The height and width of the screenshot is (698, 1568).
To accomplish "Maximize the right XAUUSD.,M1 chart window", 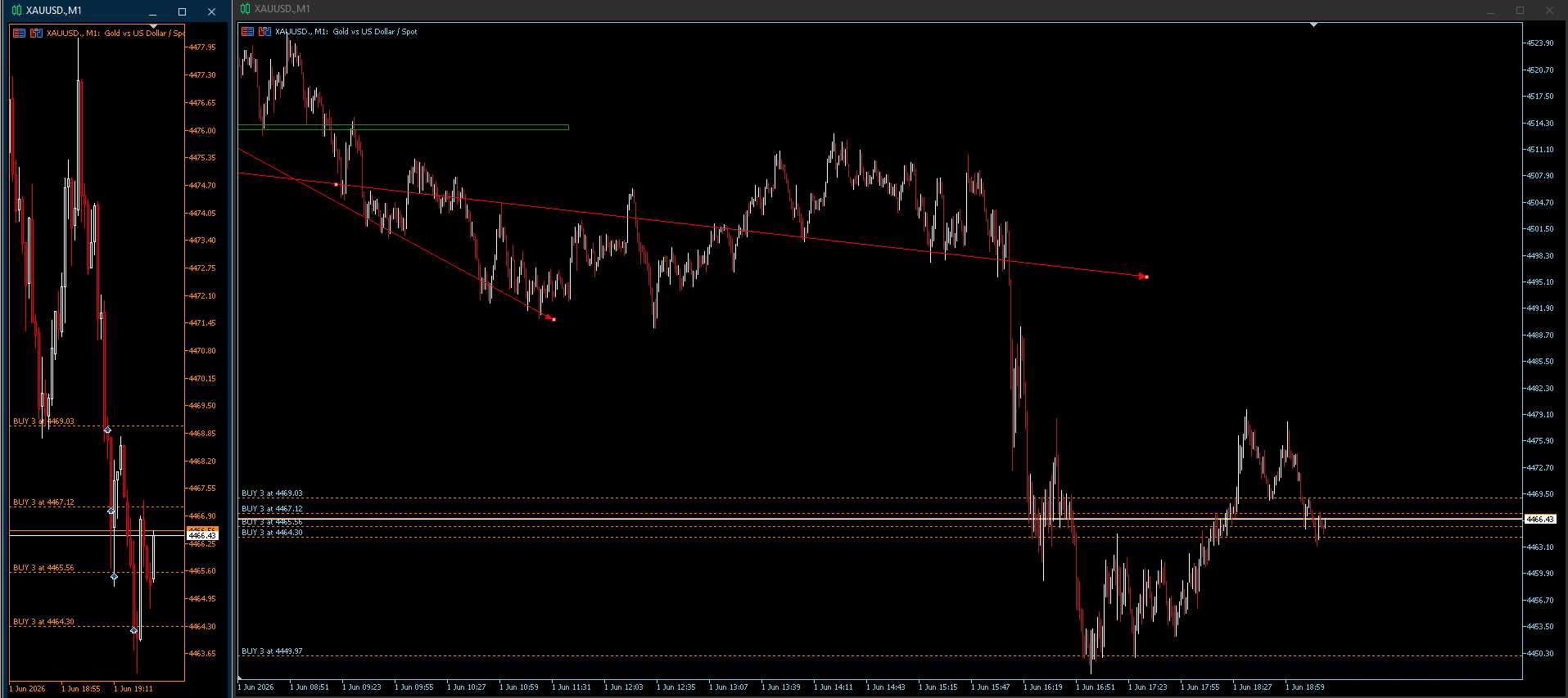I will pos(1520,10).
